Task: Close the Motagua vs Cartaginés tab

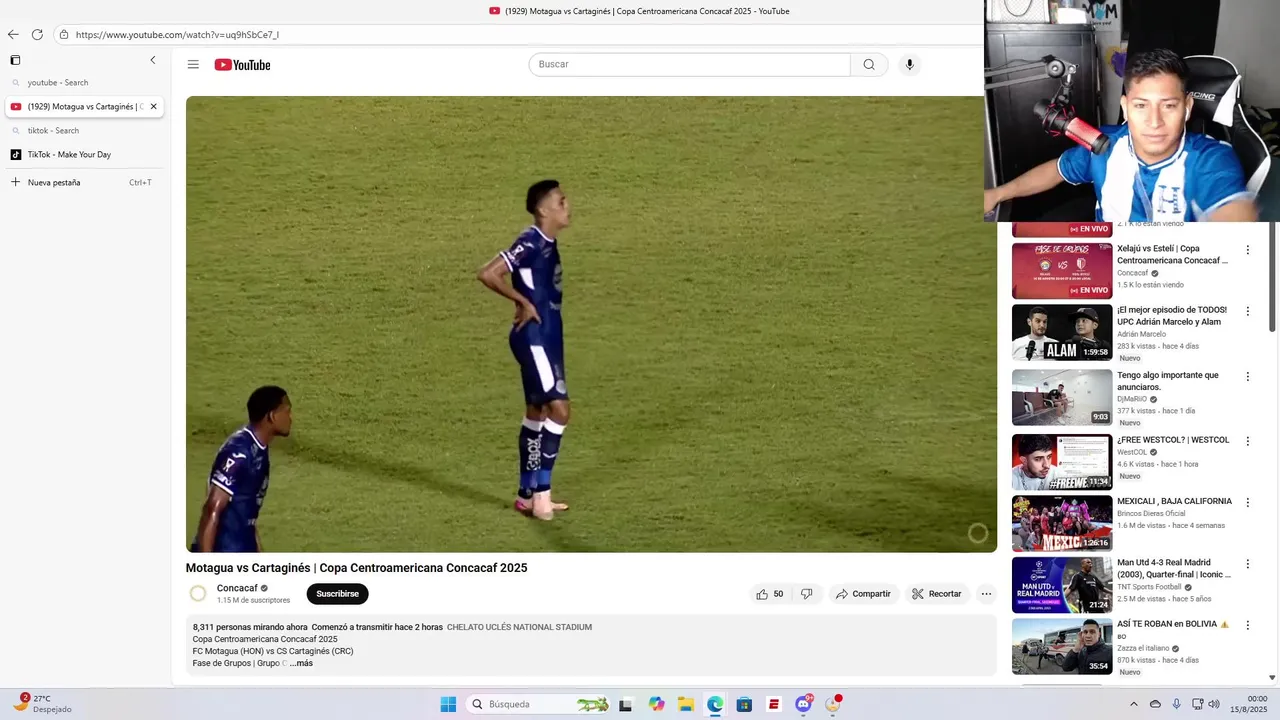Action: pyautogui.click(x=153, y=106)
